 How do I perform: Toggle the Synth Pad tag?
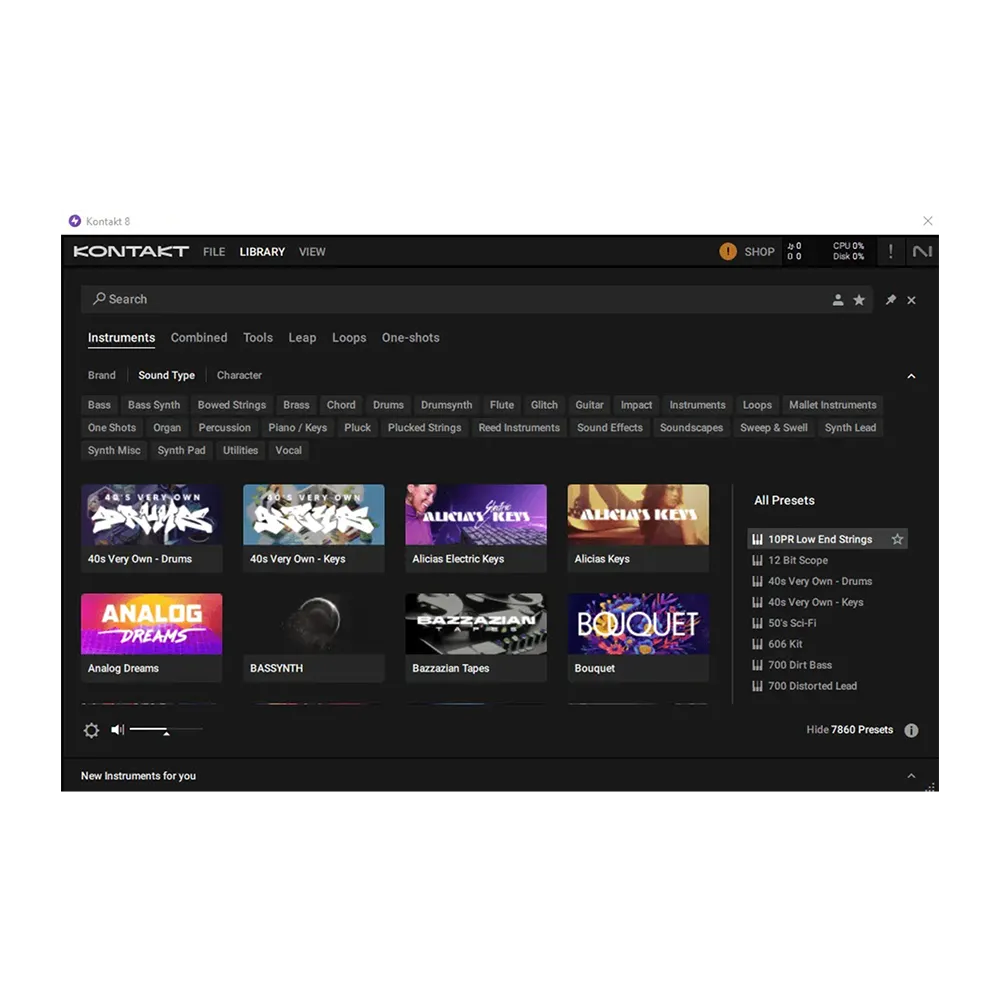click(181, 450)
